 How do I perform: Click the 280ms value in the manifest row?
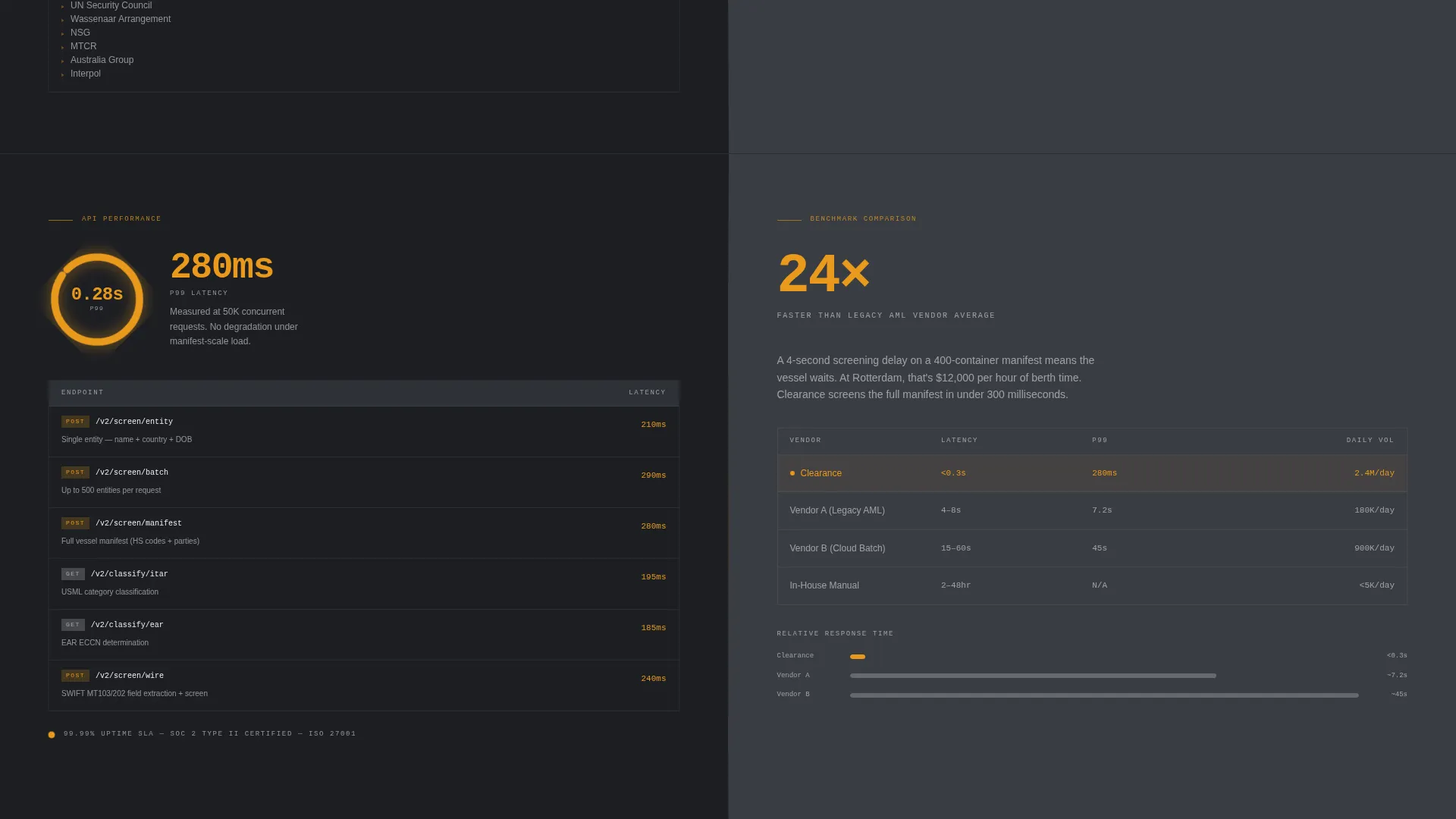(x=654, y=526)
